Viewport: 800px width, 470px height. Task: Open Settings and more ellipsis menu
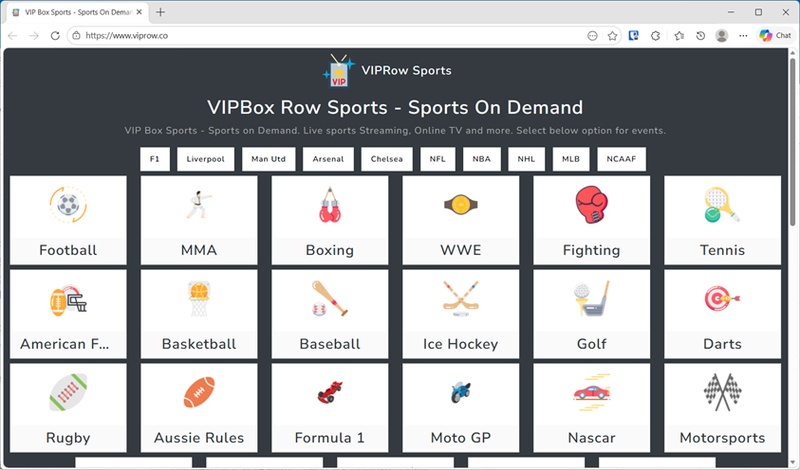point(743,36)
